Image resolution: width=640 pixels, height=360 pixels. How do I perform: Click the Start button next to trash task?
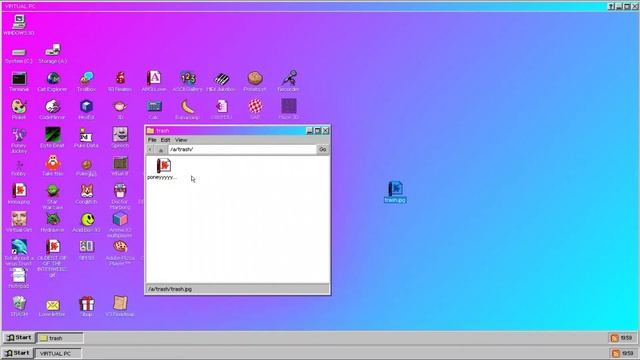pos(19,338)
